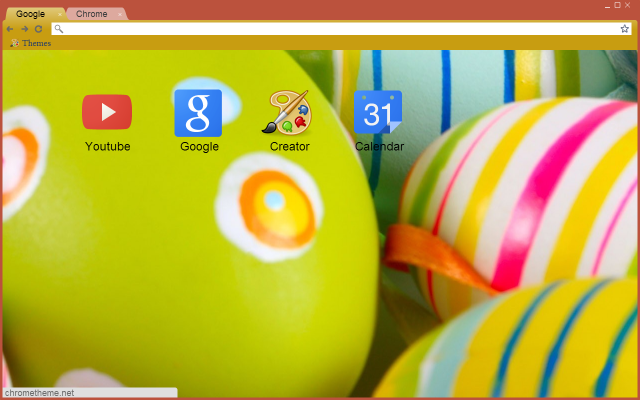The image size is (640, 400).
Task: Open the Themes bookmark in bookmarks bar
Action: (30, 43)
